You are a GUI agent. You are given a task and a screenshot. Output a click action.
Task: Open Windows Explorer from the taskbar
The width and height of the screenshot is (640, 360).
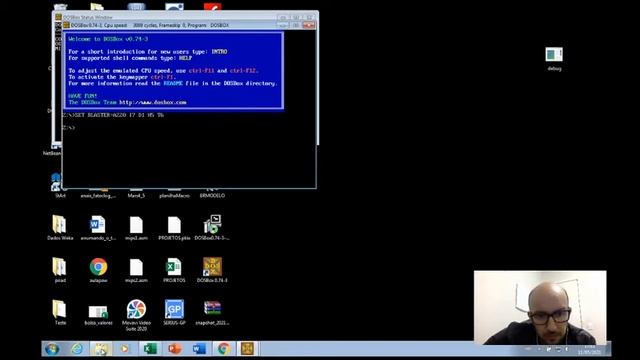click(101, 349)
